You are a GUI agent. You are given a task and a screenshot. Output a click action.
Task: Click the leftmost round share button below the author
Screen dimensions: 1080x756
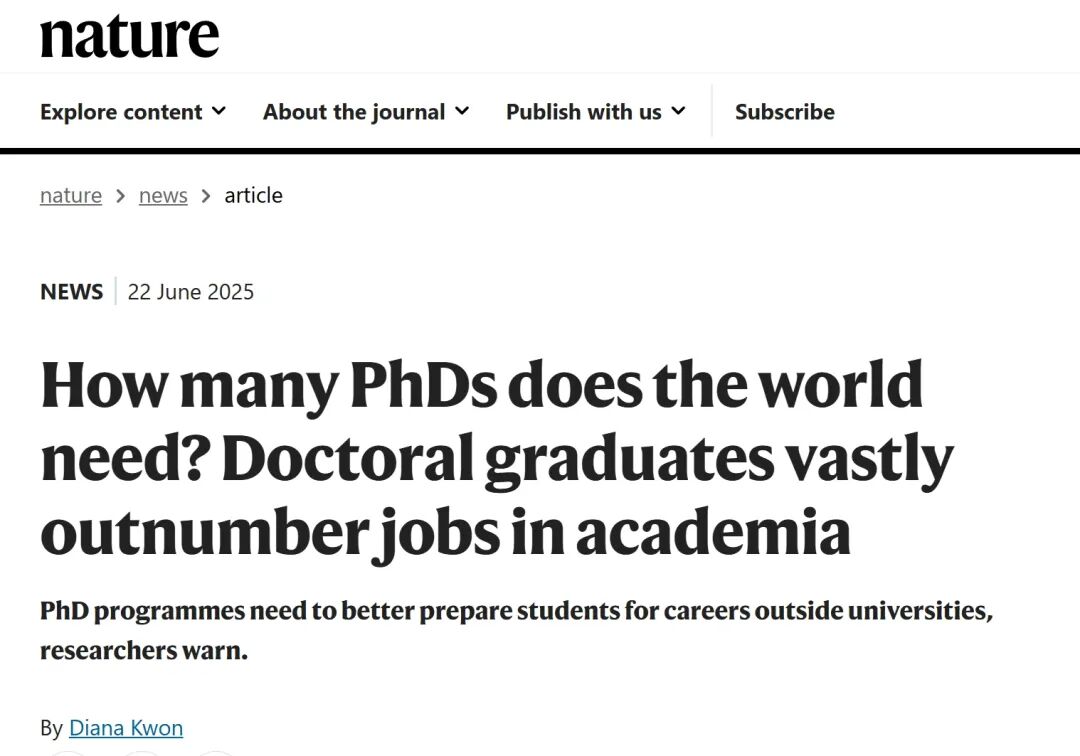point(68,752)
